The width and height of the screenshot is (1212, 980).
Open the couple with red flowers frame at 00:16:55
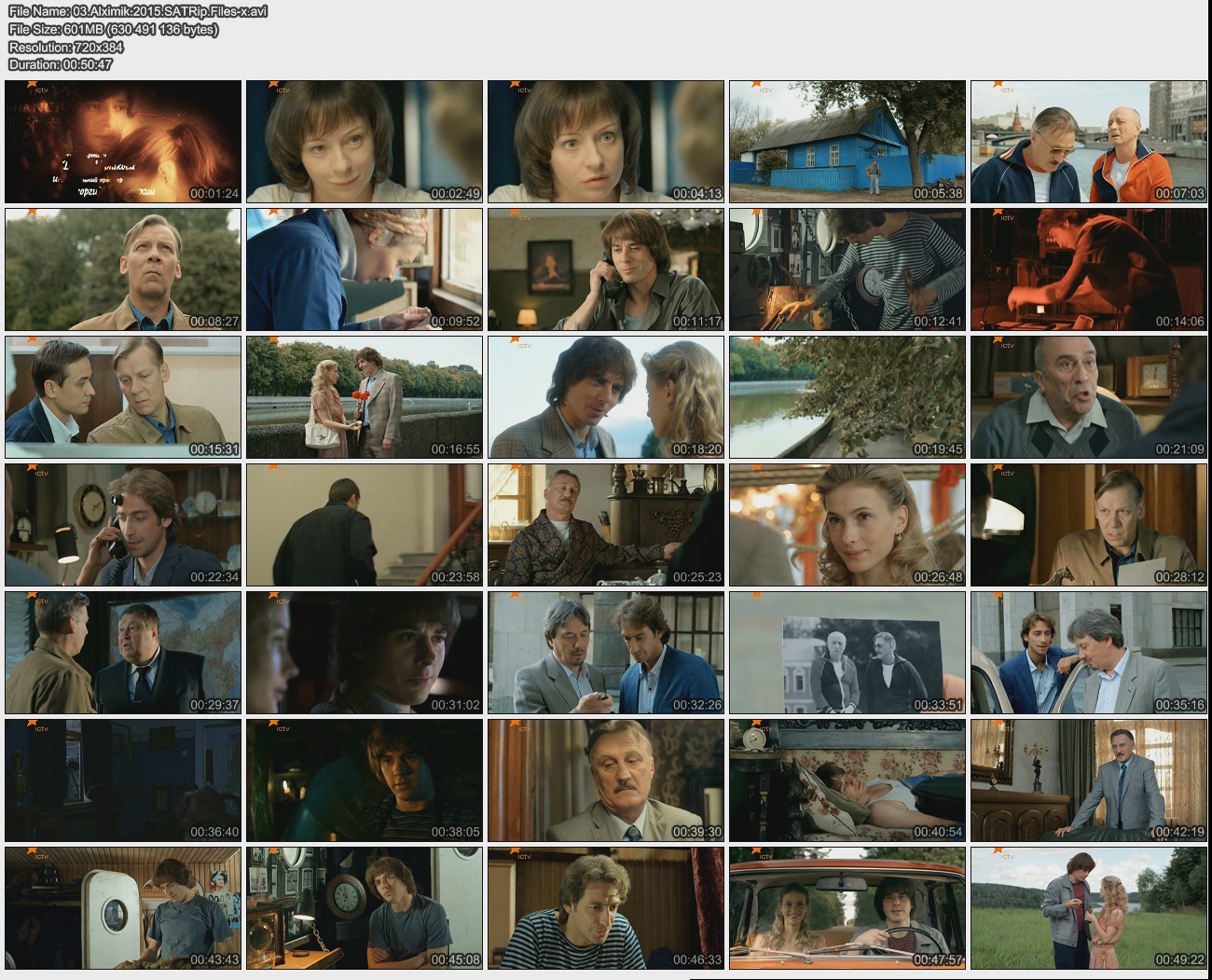(364, 397)
